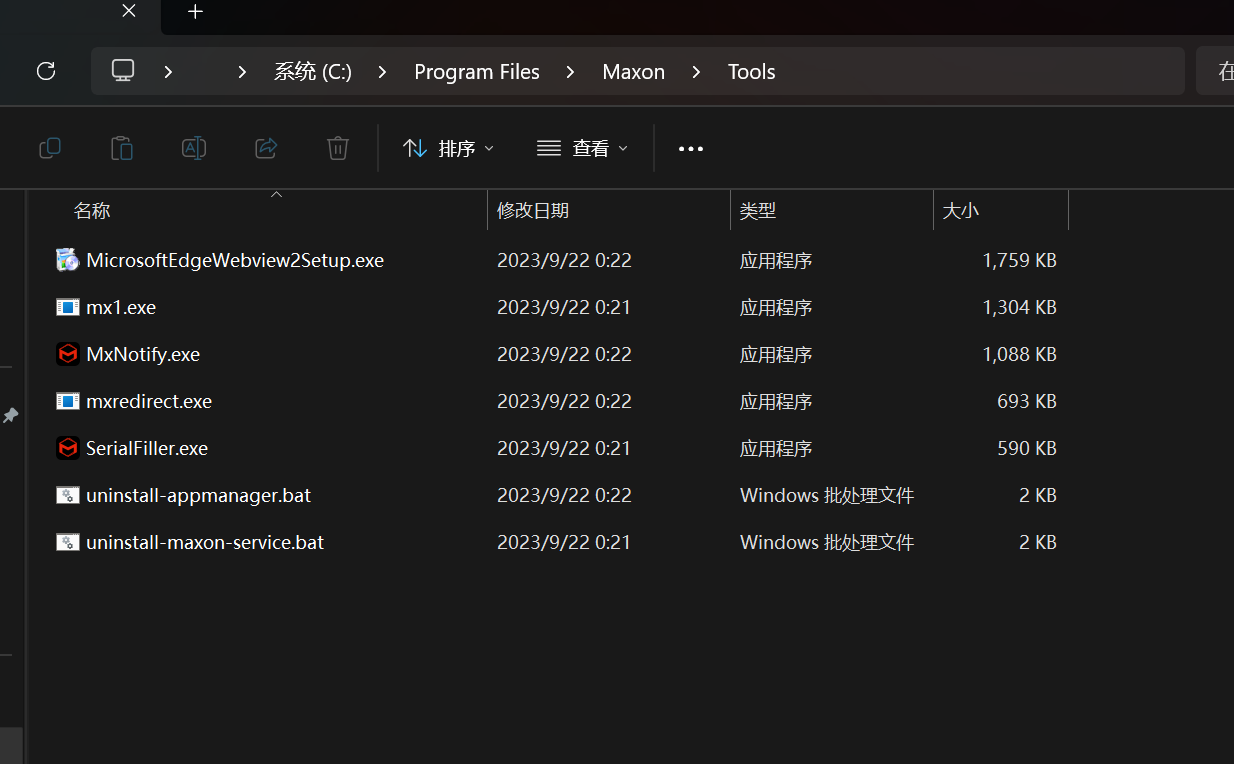Click the date cell for mx1.exe

coord(564,307)
